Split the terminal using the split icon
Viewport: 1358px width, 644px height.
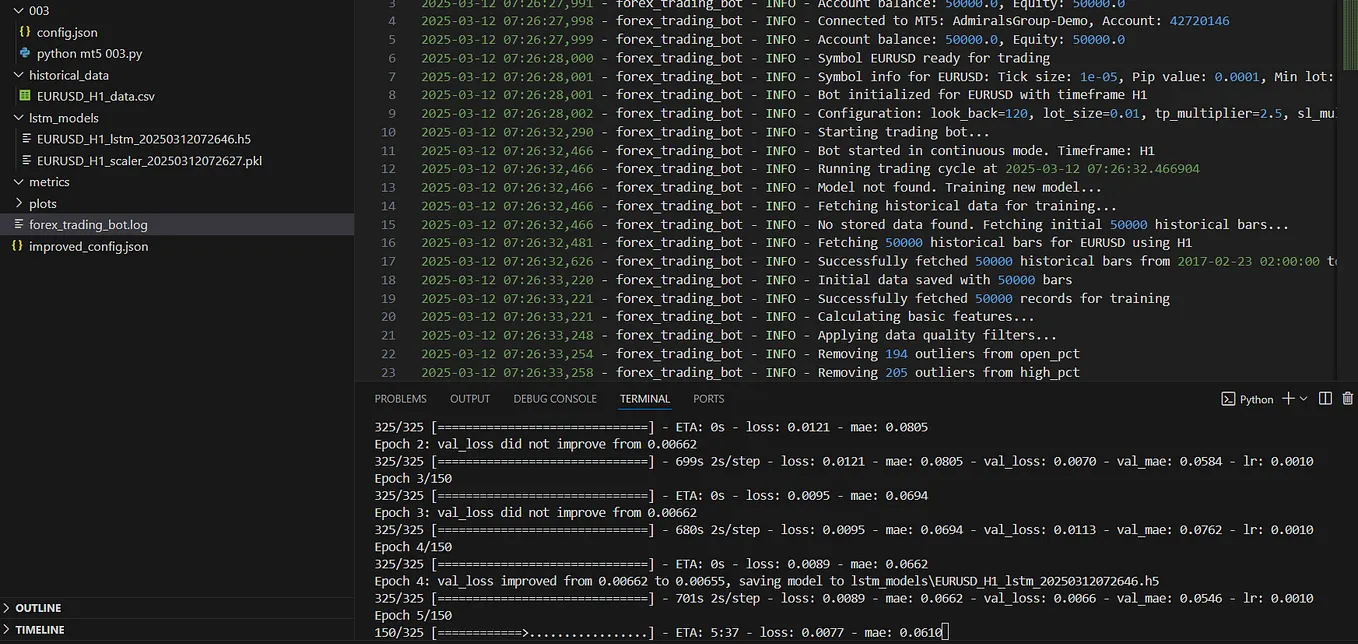click(x=1323, y=398)
